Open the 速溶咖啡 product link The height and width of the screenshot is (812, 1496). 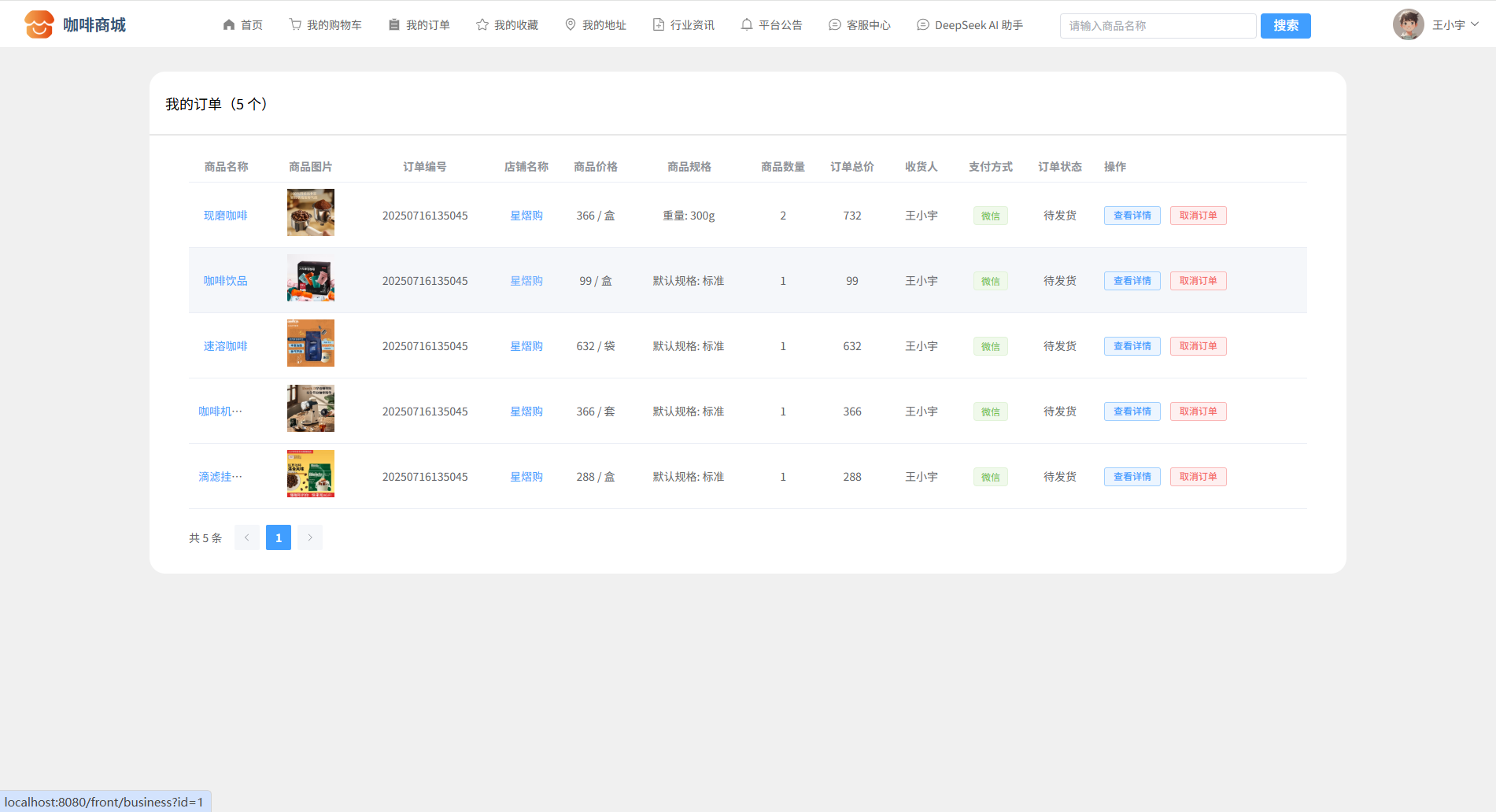pos(225,346)
